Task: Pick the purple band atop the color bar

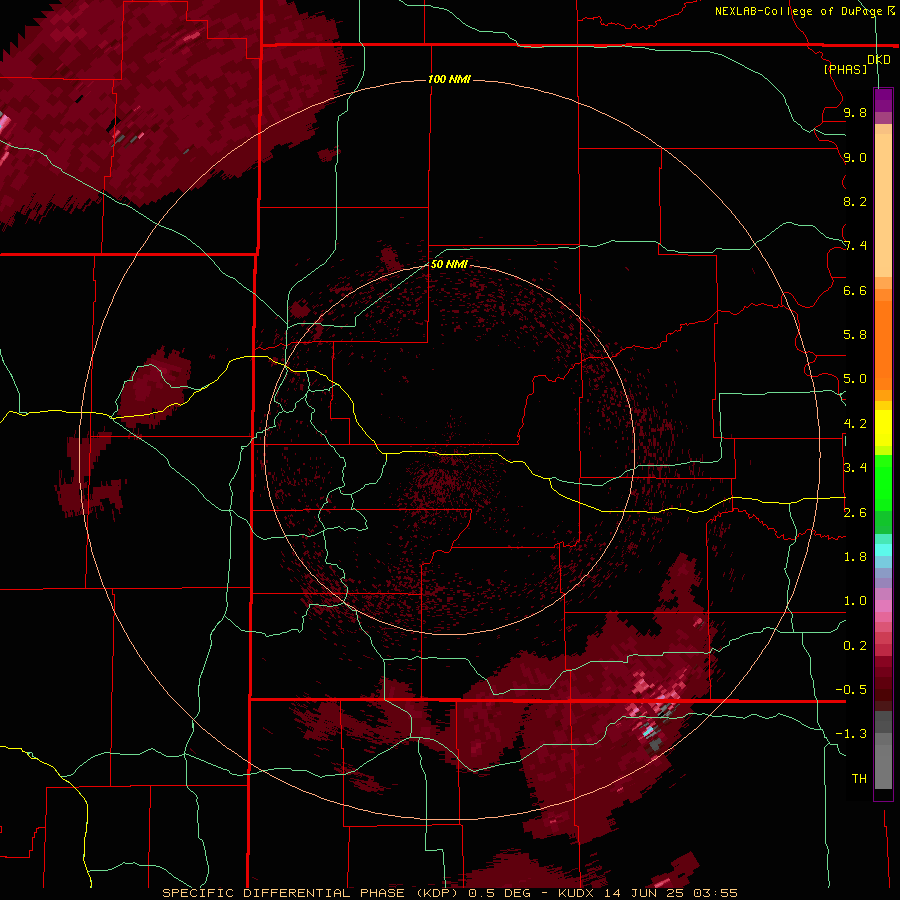Action: 883,100
